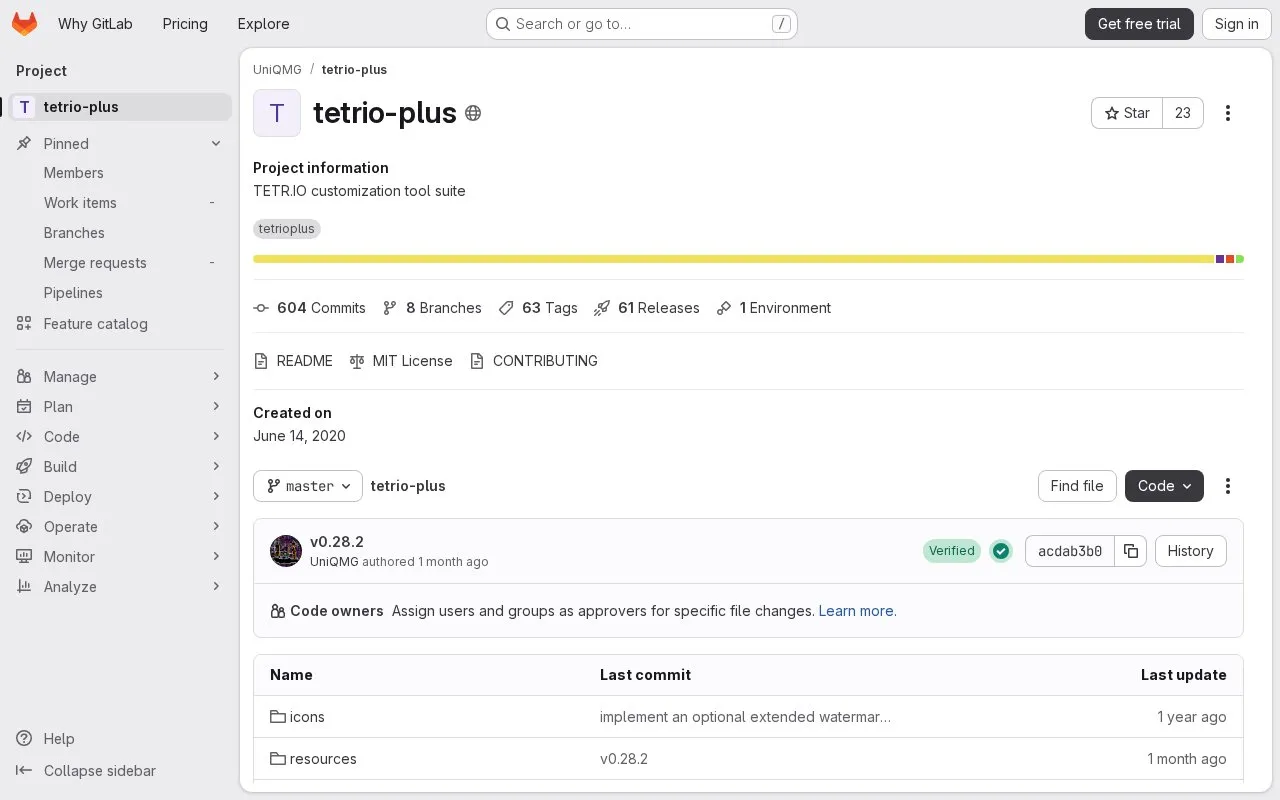Expand the Code menu chevron

click(216, 437)
